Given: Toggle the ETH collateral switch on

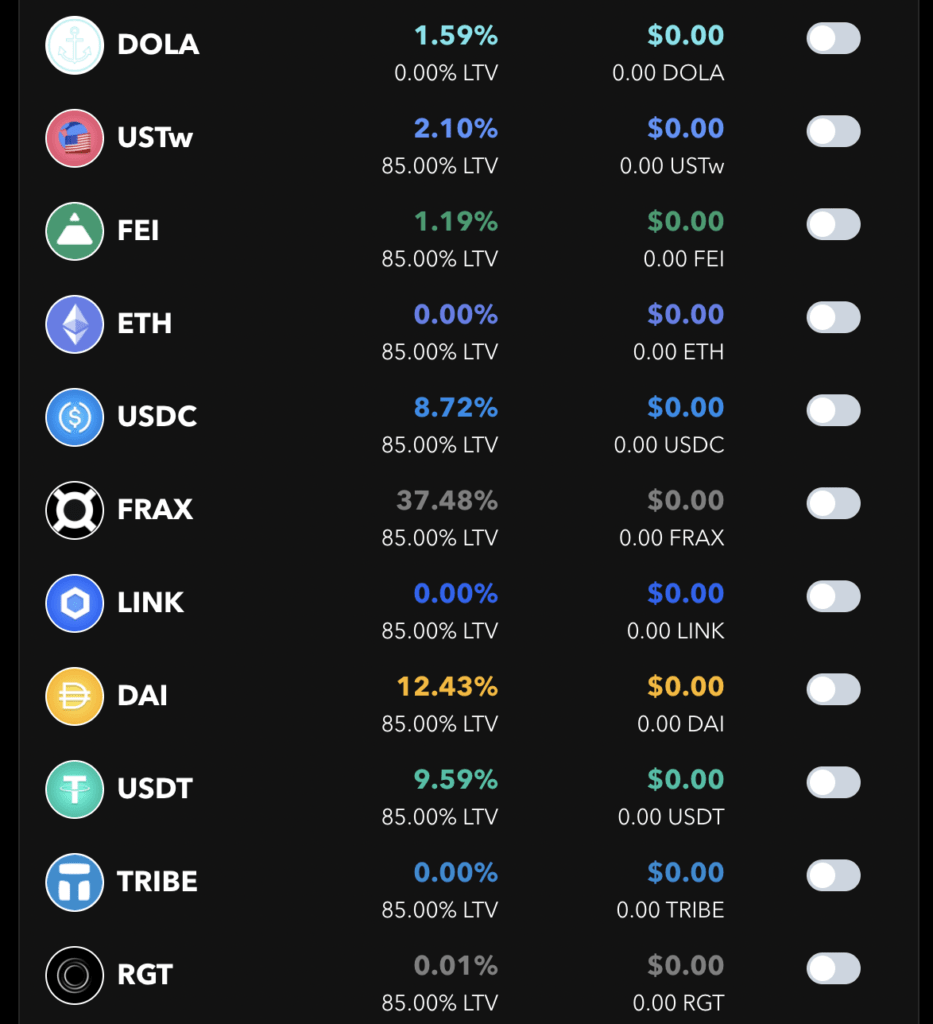Looking at the screenshot, I should (x=833, y=318).
